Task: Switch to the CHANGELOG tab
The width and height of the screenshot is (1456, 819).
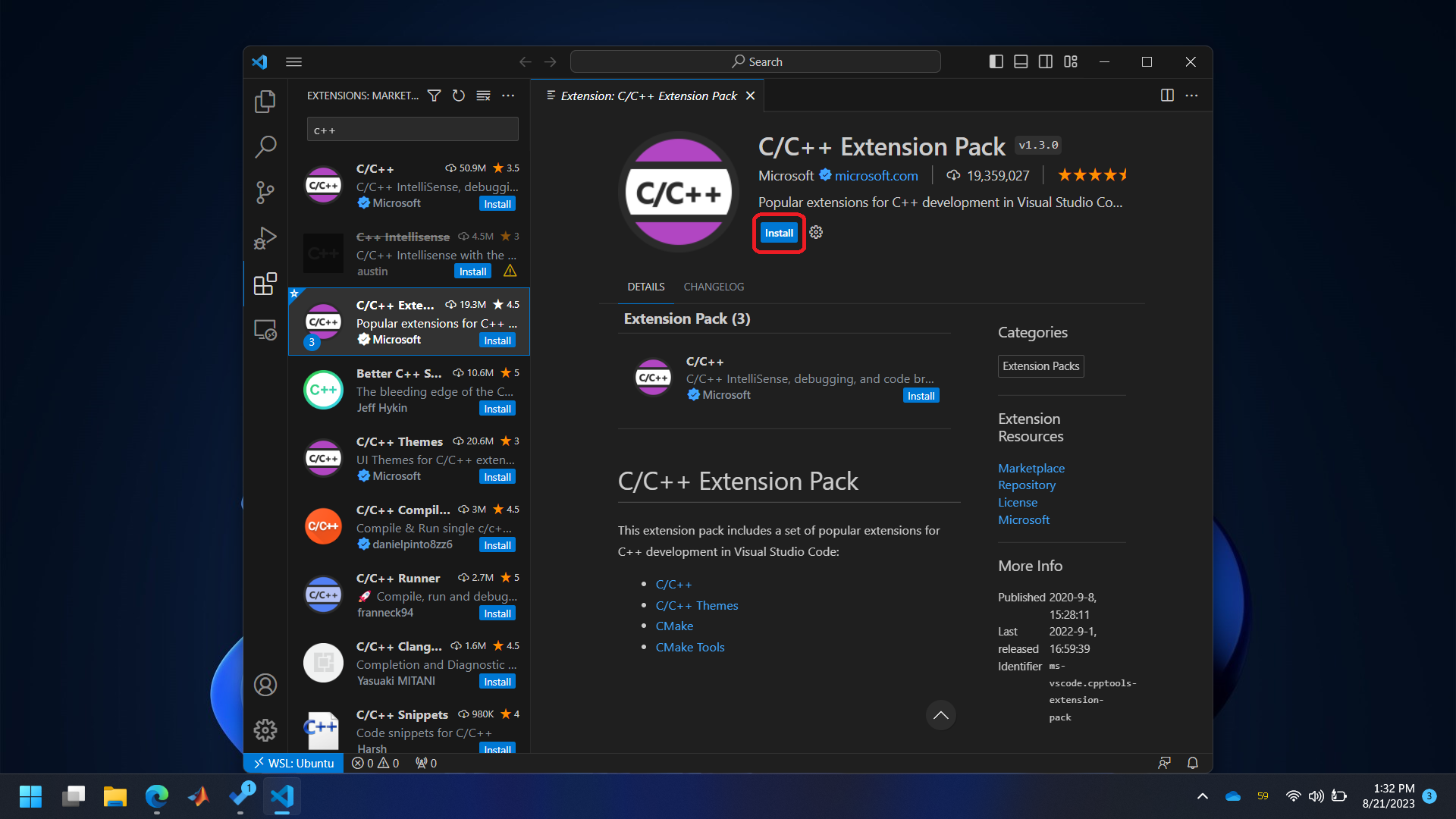Action: pos(714,287)
